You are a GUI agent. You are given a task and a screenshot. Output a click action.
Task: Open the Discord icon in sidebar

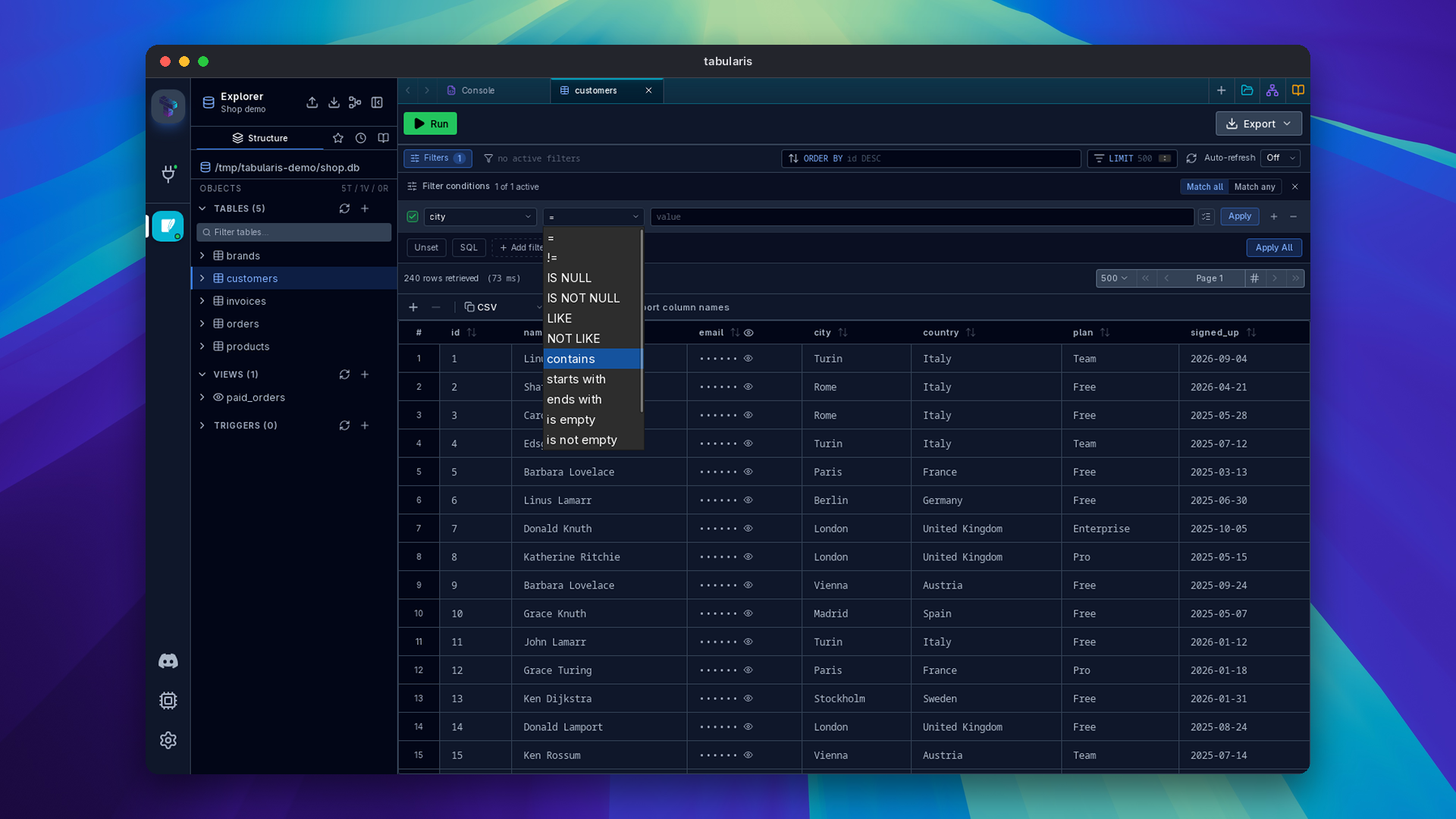168,661
